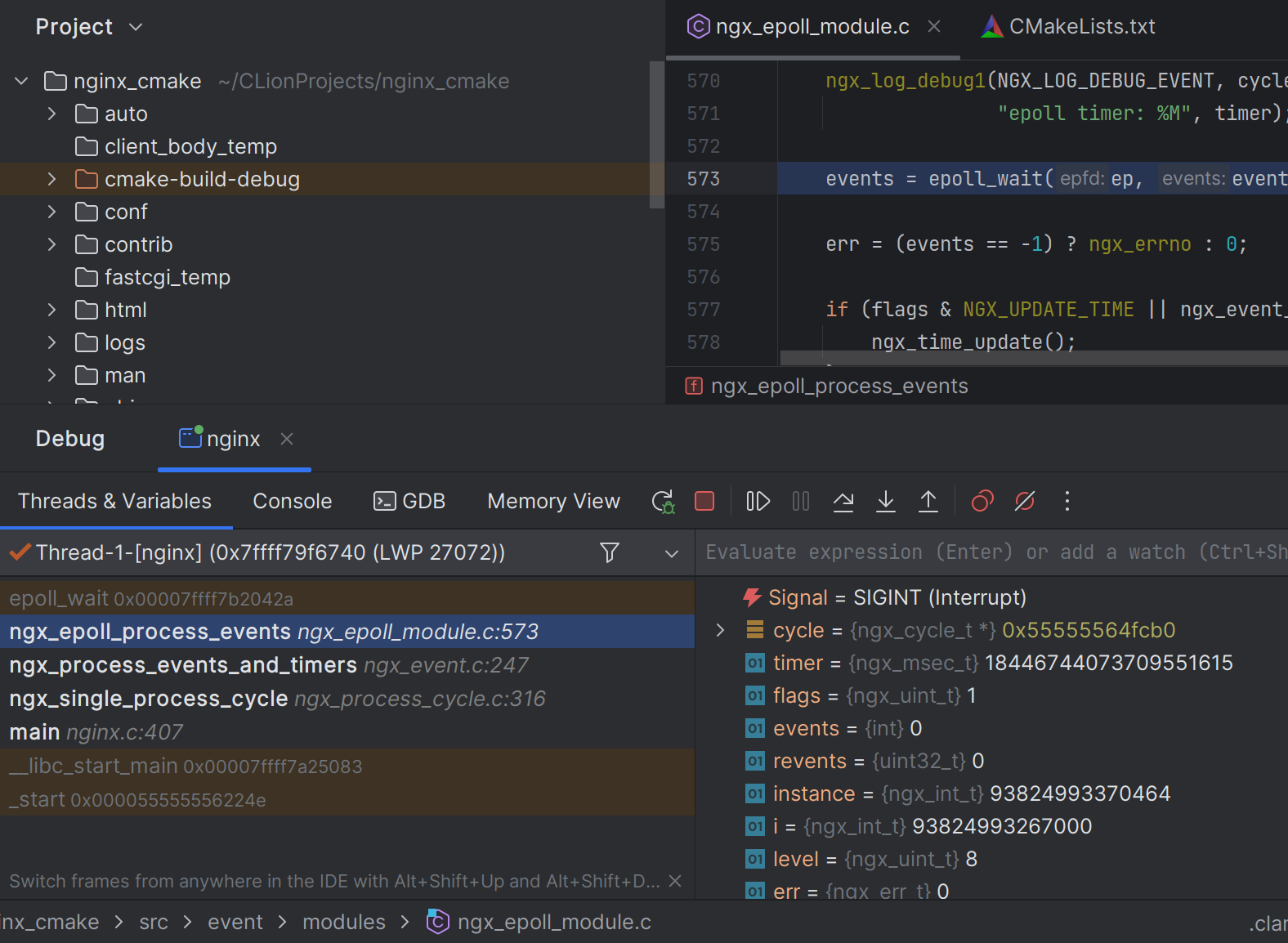Select the fastcgi_temp folder

pyautogui.click(x=324, y=277)
